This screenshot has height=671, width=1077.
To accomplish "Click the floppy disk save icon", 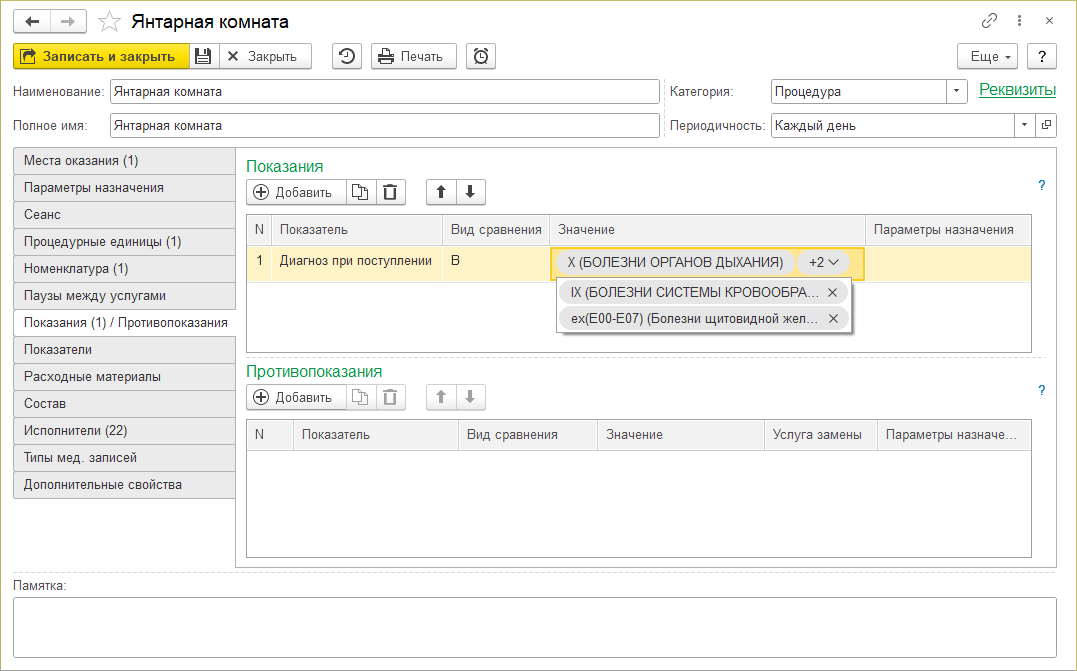I will [203, 57].
